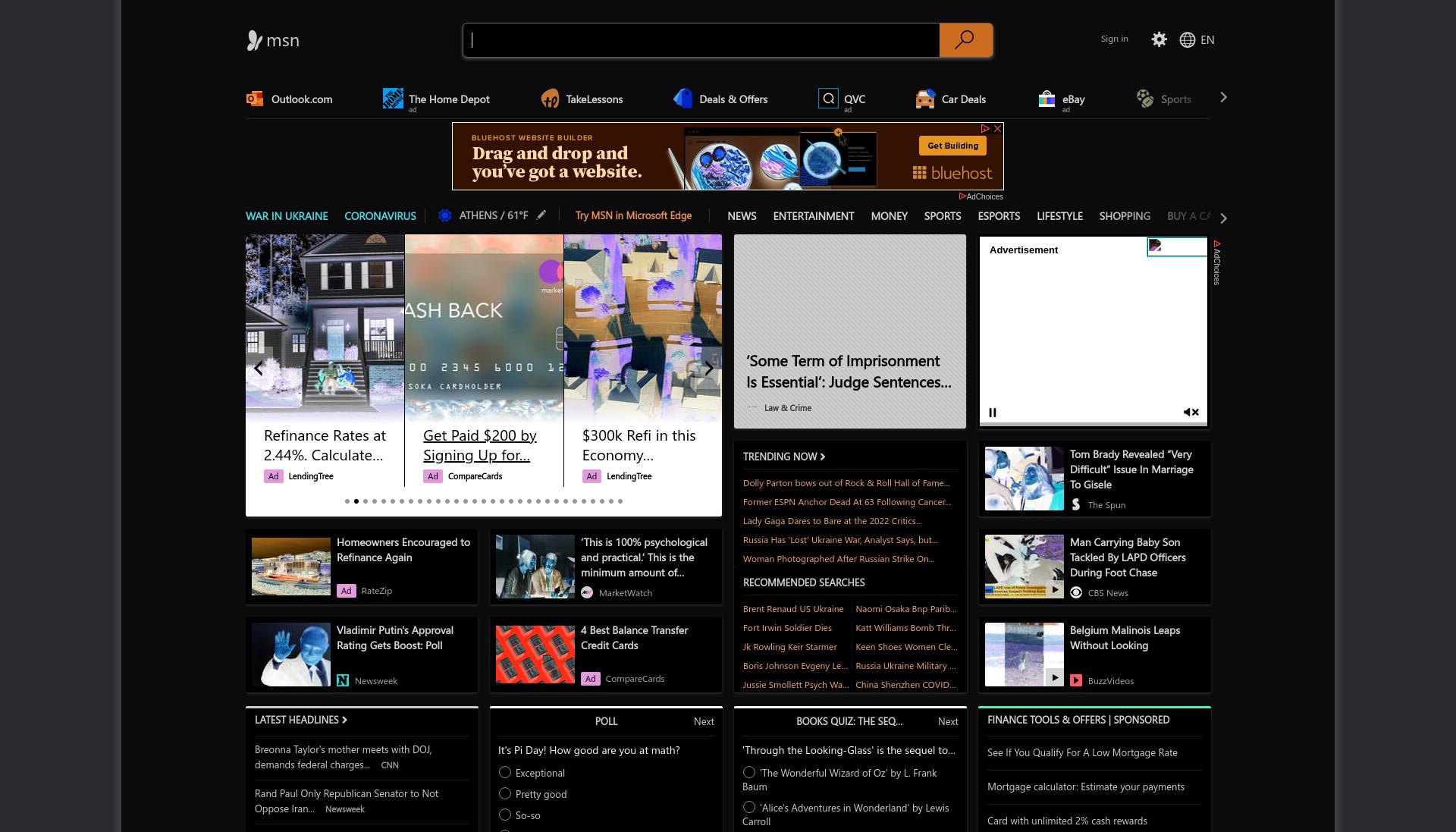Play the Belgium Malinois video thumbnail
The image size is (1456, 832).
click(x=1055, y=677)
